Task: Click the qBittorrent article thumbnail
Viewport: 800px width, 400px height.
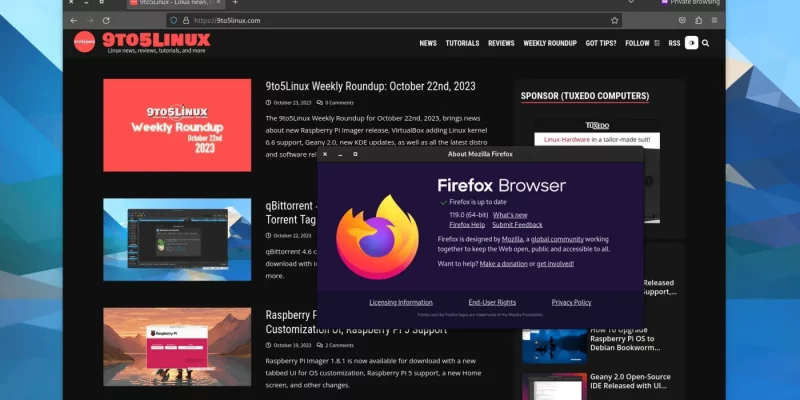Action: 177,239
